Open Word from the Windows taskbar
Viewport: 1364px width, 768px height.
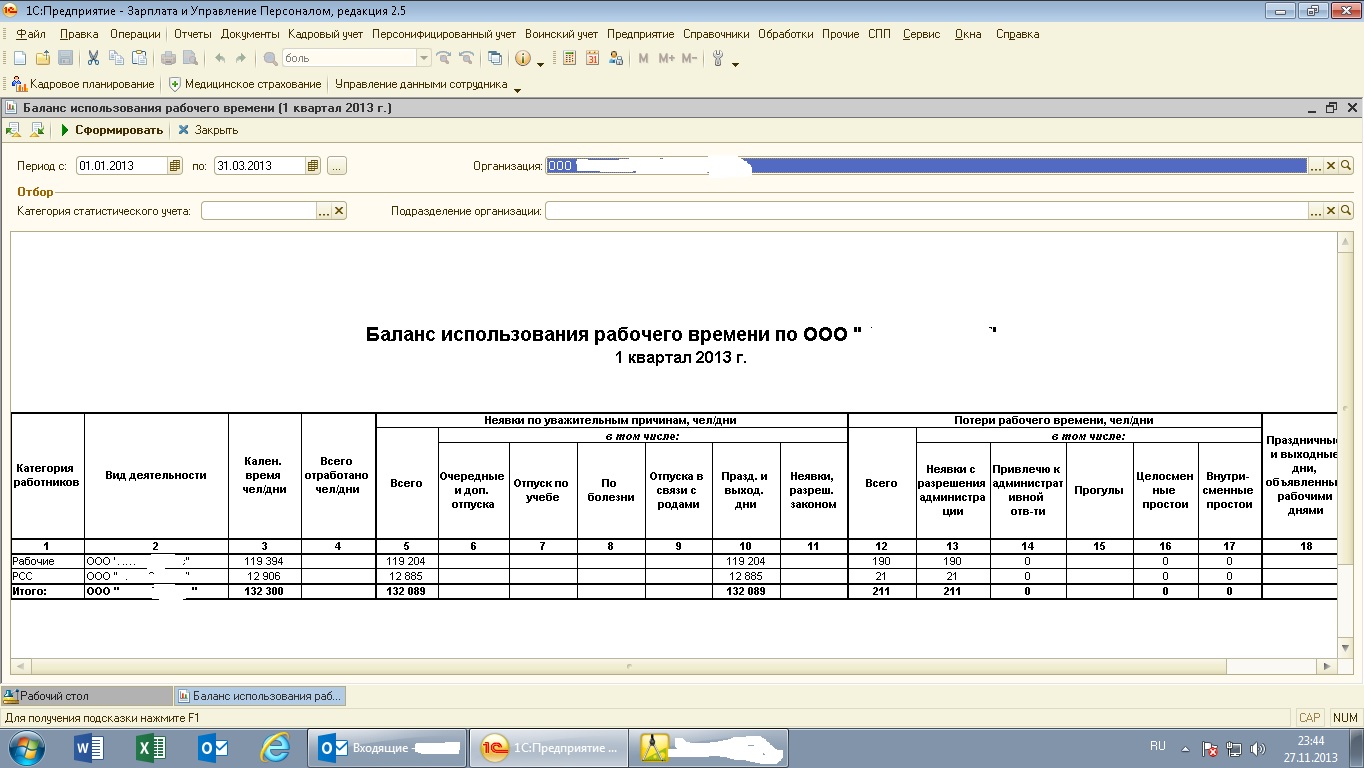point(90,747)
